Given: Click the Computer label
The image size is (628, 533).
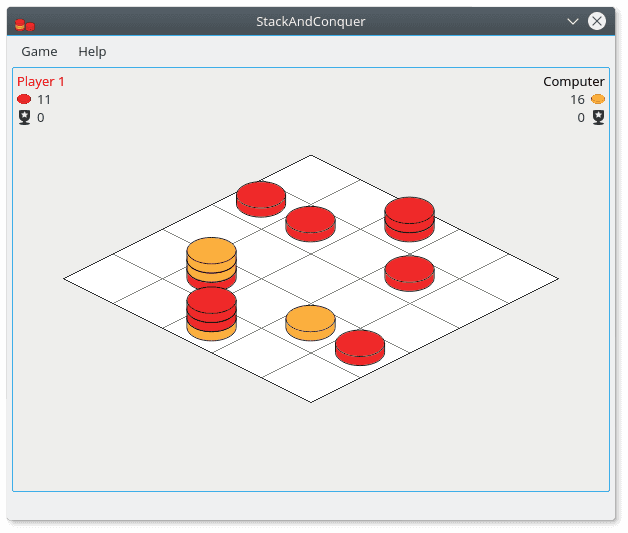Looking at the screenshot, I should pos(574,82).
